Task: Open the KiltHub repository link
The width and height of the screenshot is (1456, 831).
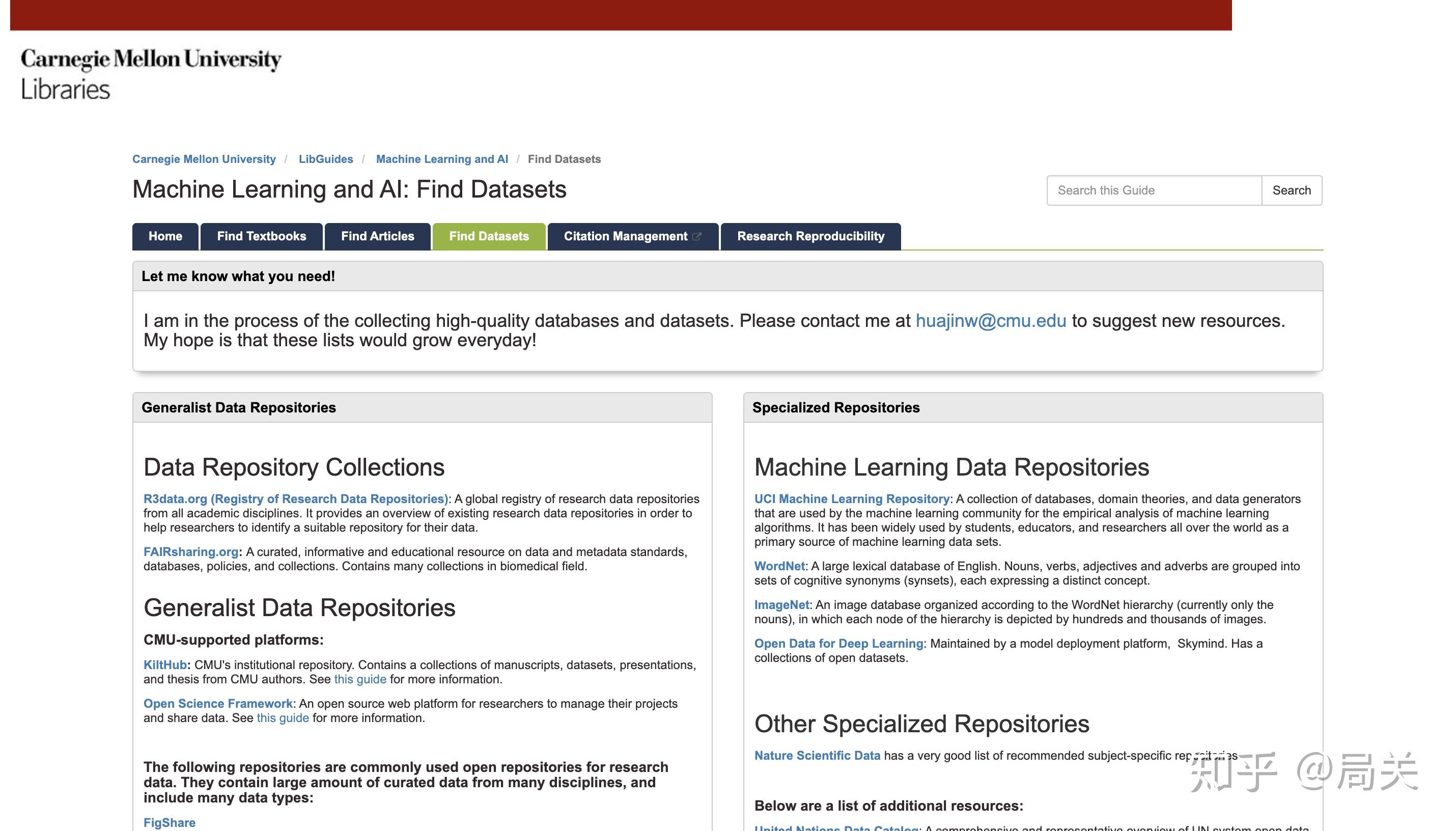Action: point(165,665)
